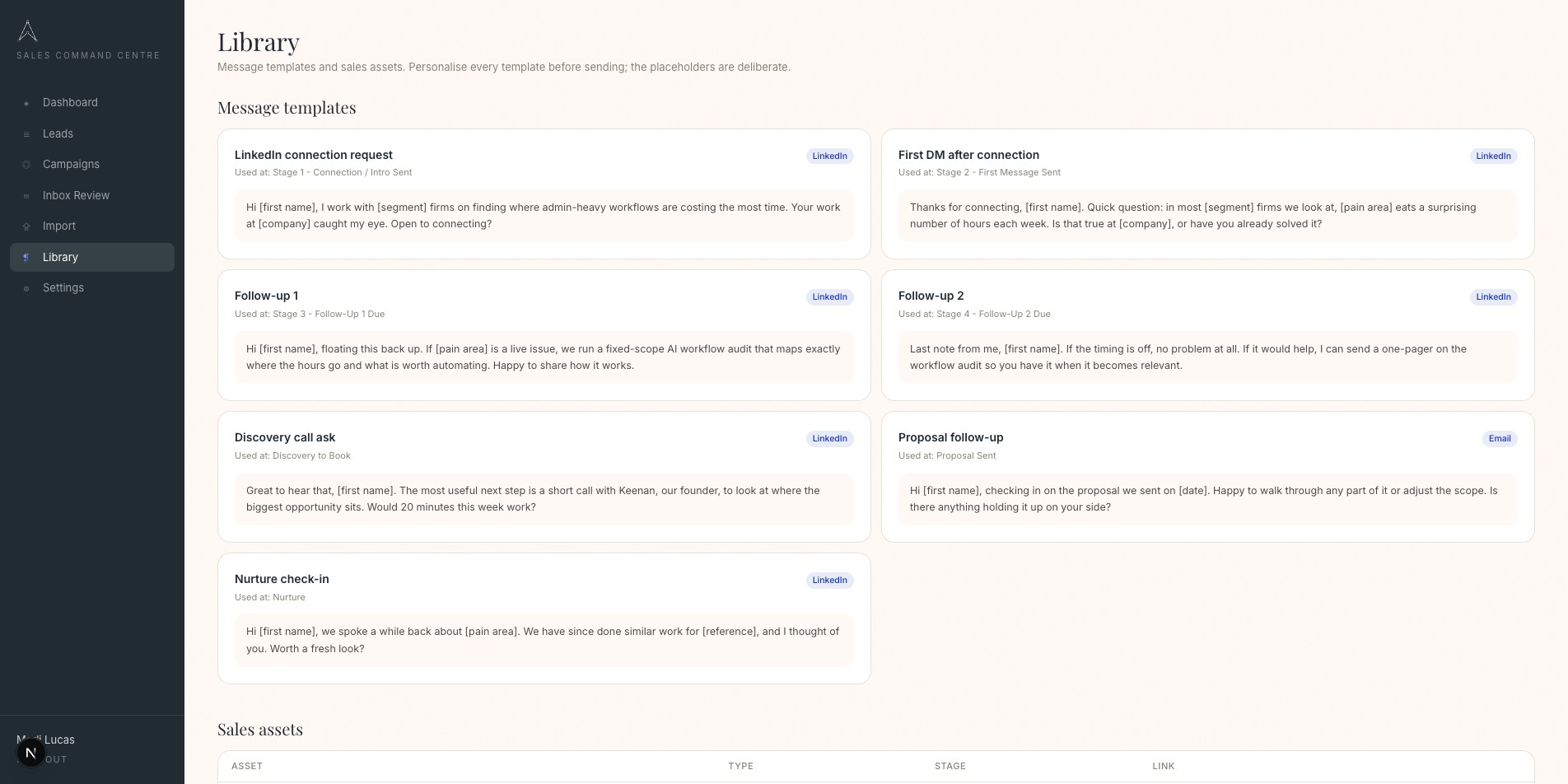Click the Library sidebar icon
This screenshot has width=1568, height=784.
pos(26,258)
